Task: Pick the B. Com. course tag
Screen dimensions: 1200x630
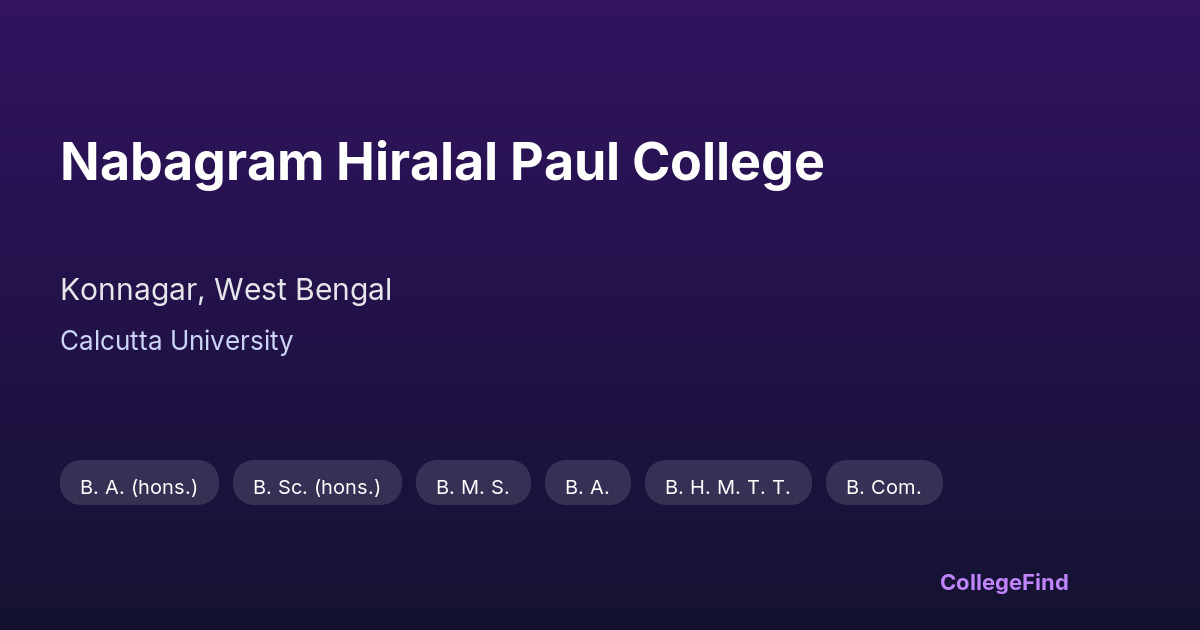Action: [x=884, y=483]
